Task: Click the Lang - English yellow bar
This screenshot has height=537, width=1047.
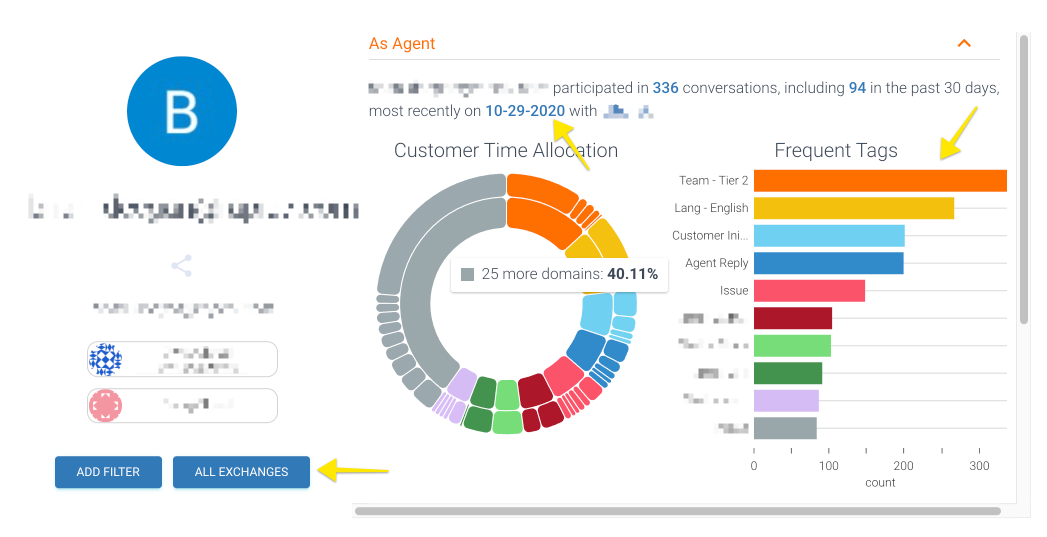Action: pyautogui.click(x=854, y=208)
